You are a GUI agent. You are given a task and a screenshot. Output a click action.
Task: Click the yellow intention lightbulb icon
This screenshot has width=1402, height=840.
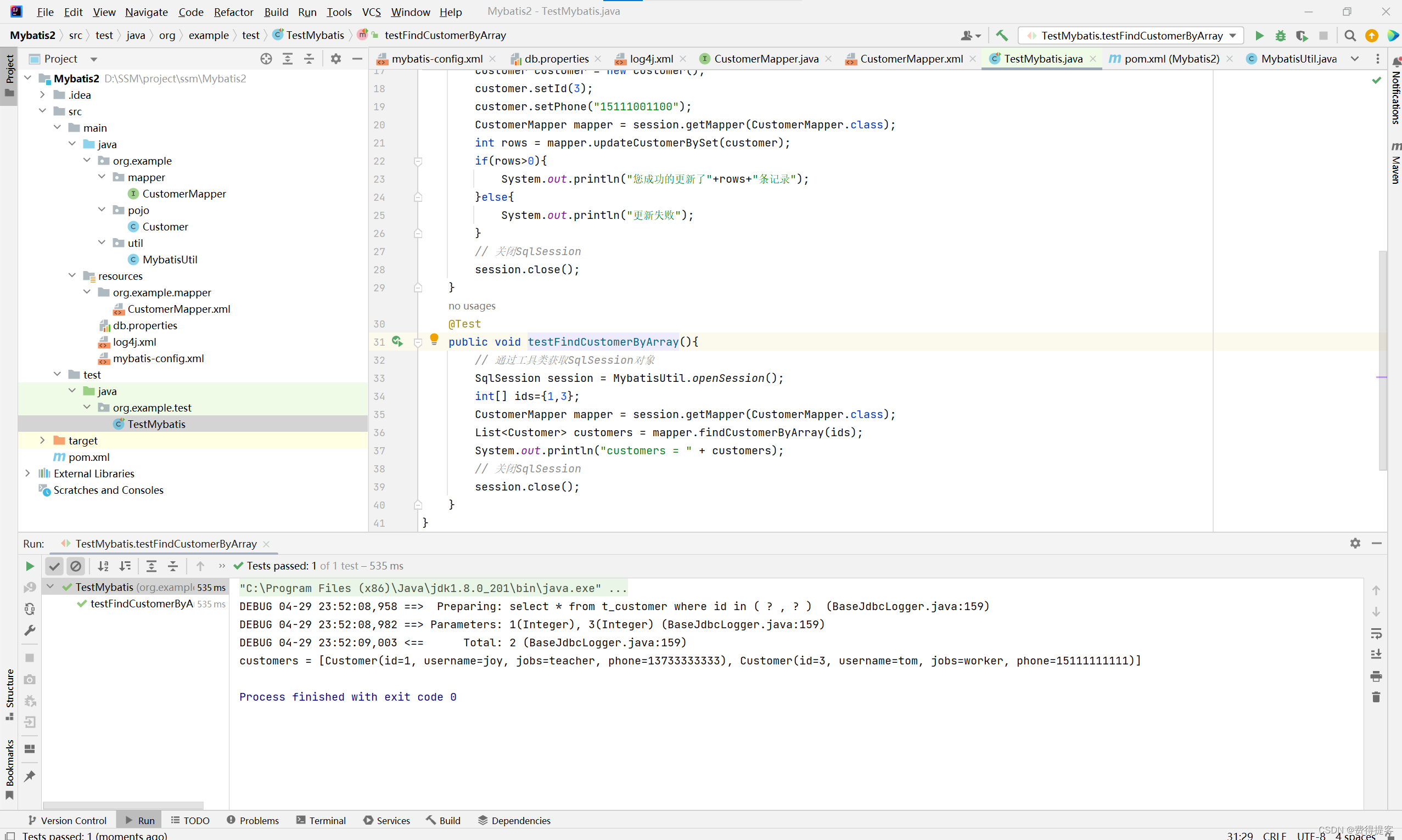point(434,339)
